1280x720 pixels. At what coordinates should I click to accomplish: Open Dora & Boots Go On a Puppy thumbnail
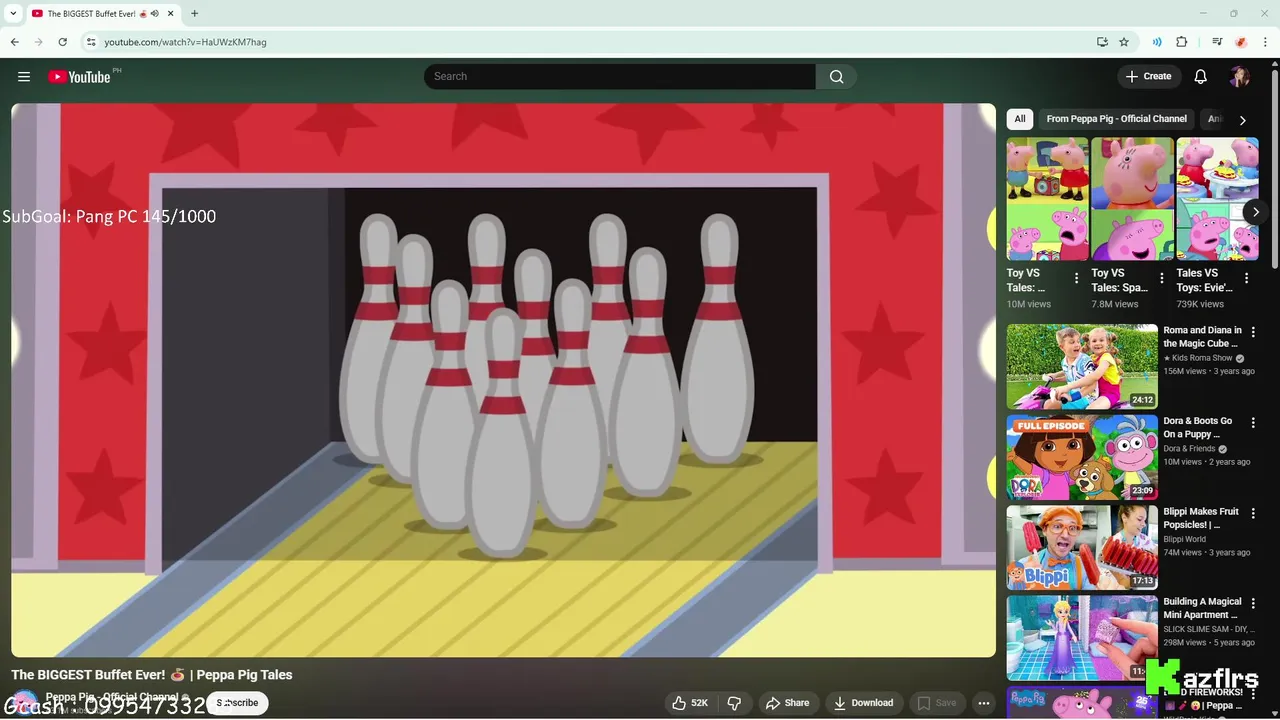pyautogui.click(x=1082, y=457)
